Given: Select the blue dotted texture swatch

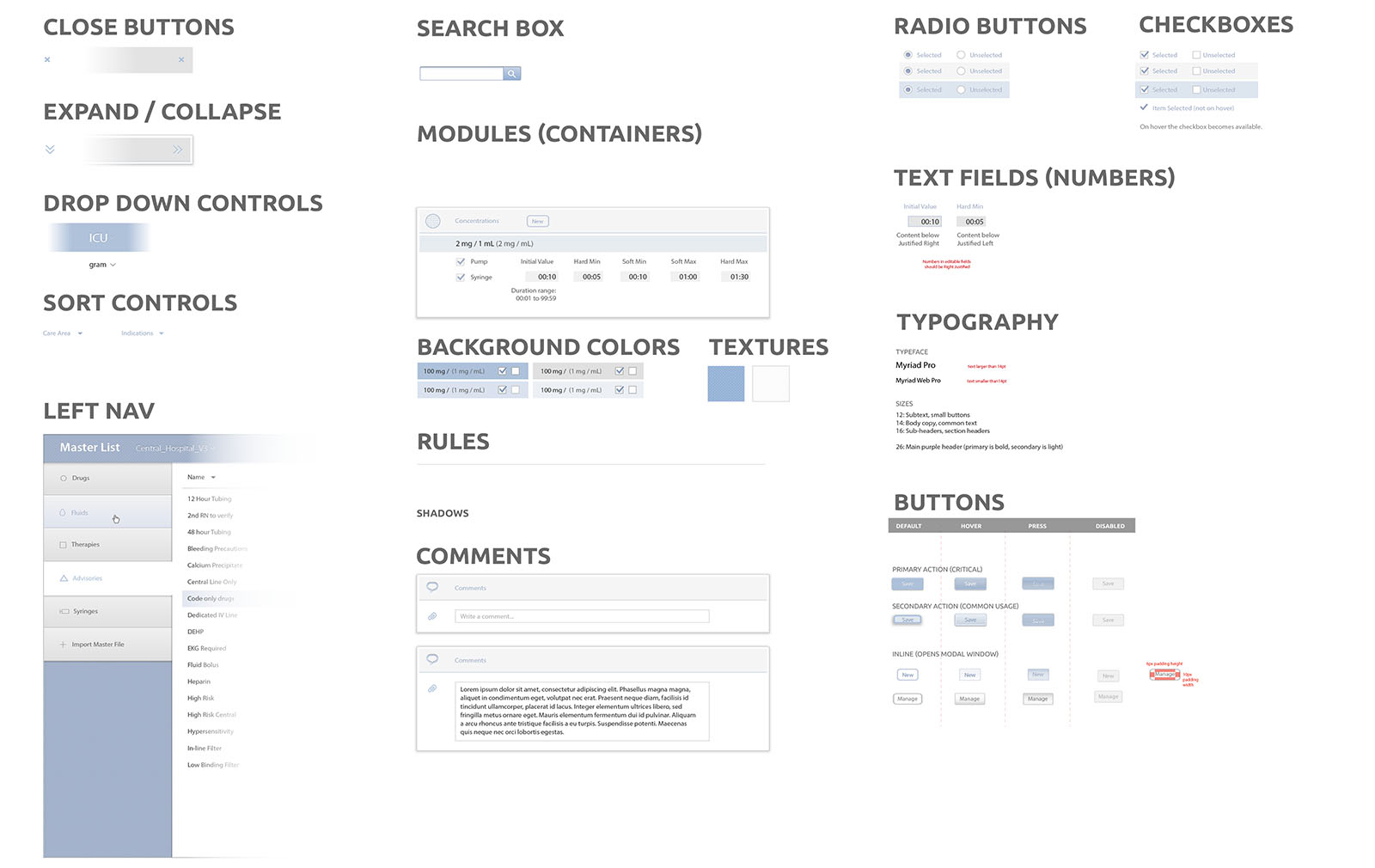Looking at the screenshot, I should coord(725,383).
